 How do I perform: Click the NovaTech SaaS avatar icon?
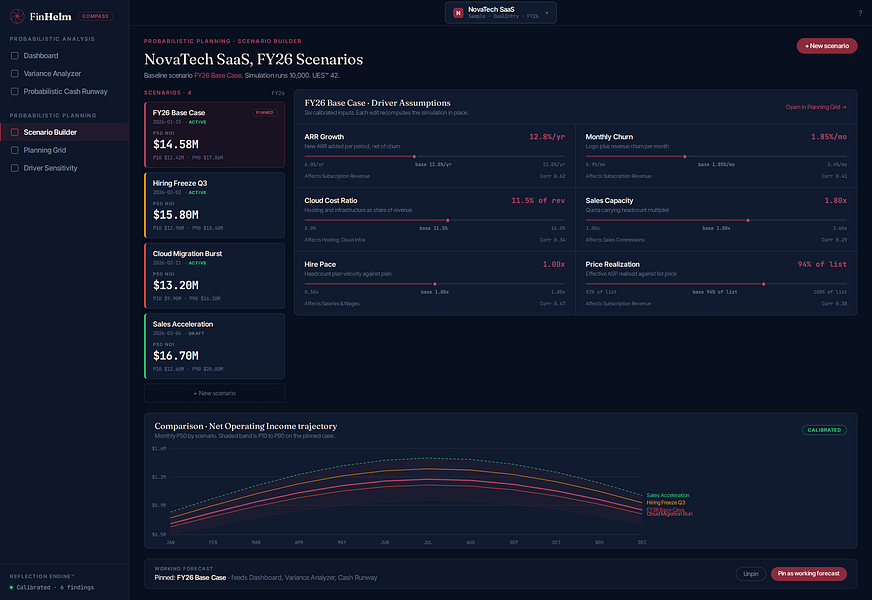click(458, 13)
